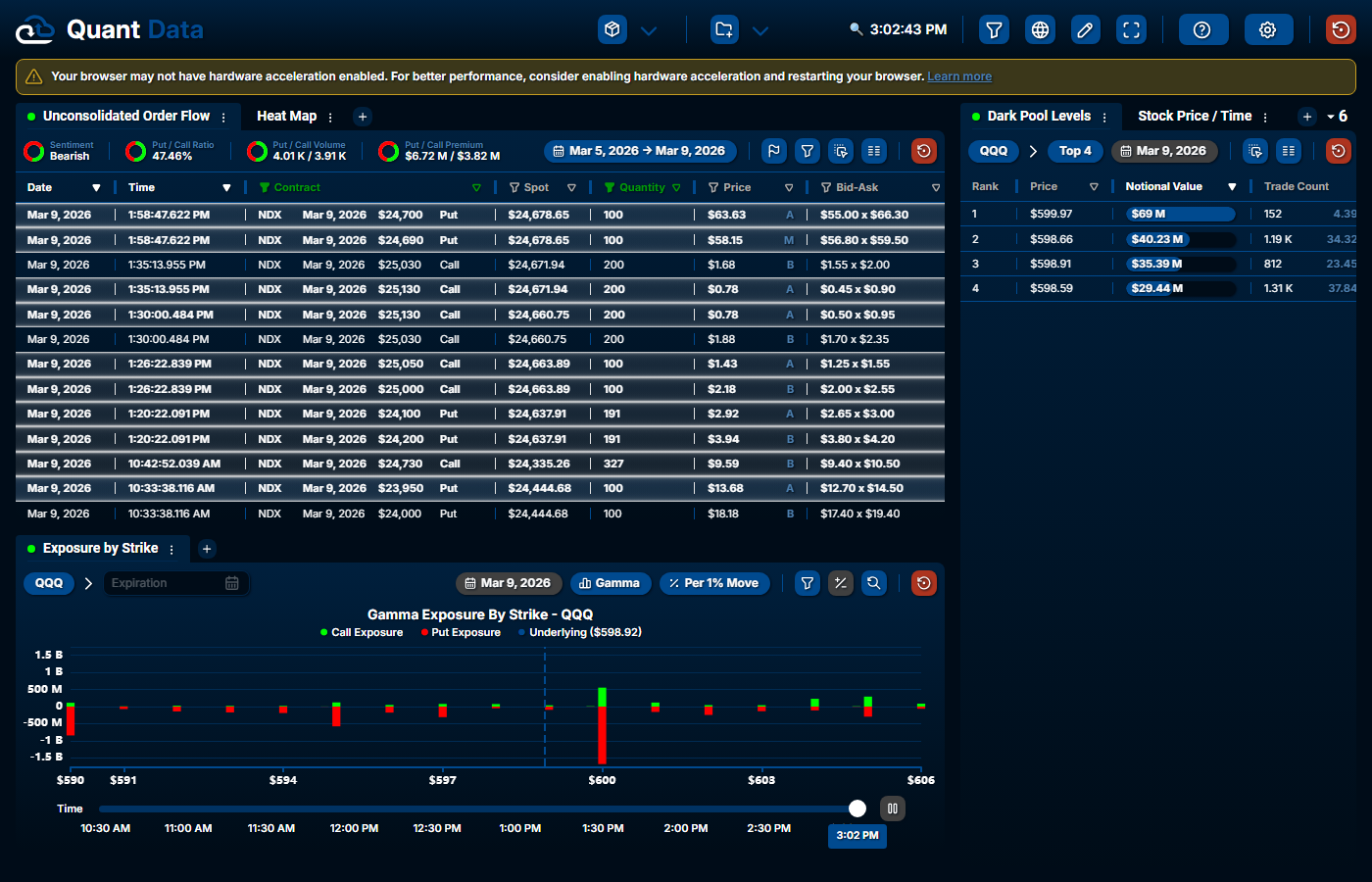This screenshot has width=1372, height=882.
Task: Click the Spot column sort triangle
Action: pos(571,188)
